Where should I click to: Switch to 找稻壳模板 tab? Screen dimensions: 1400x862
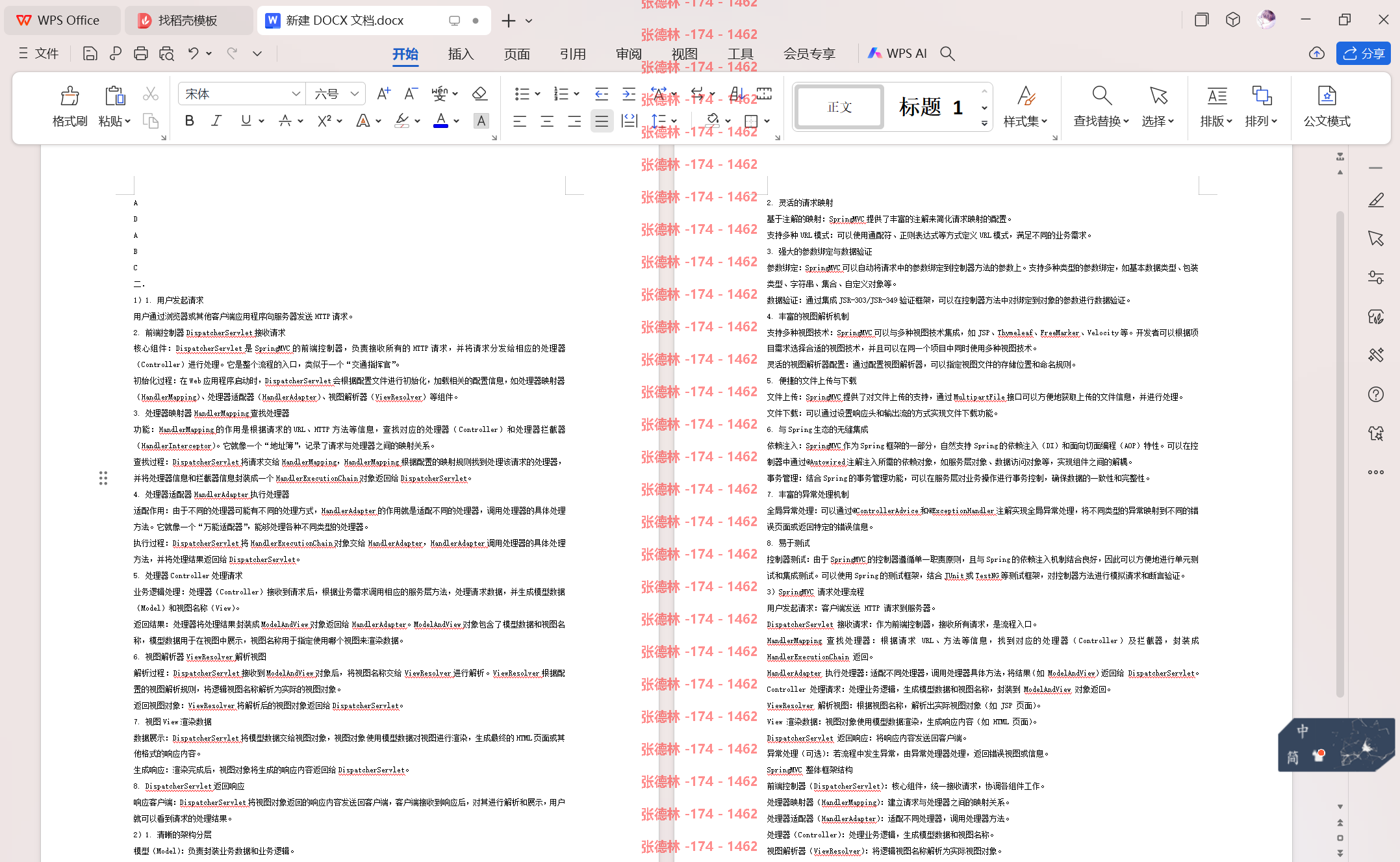coord(187,20)
